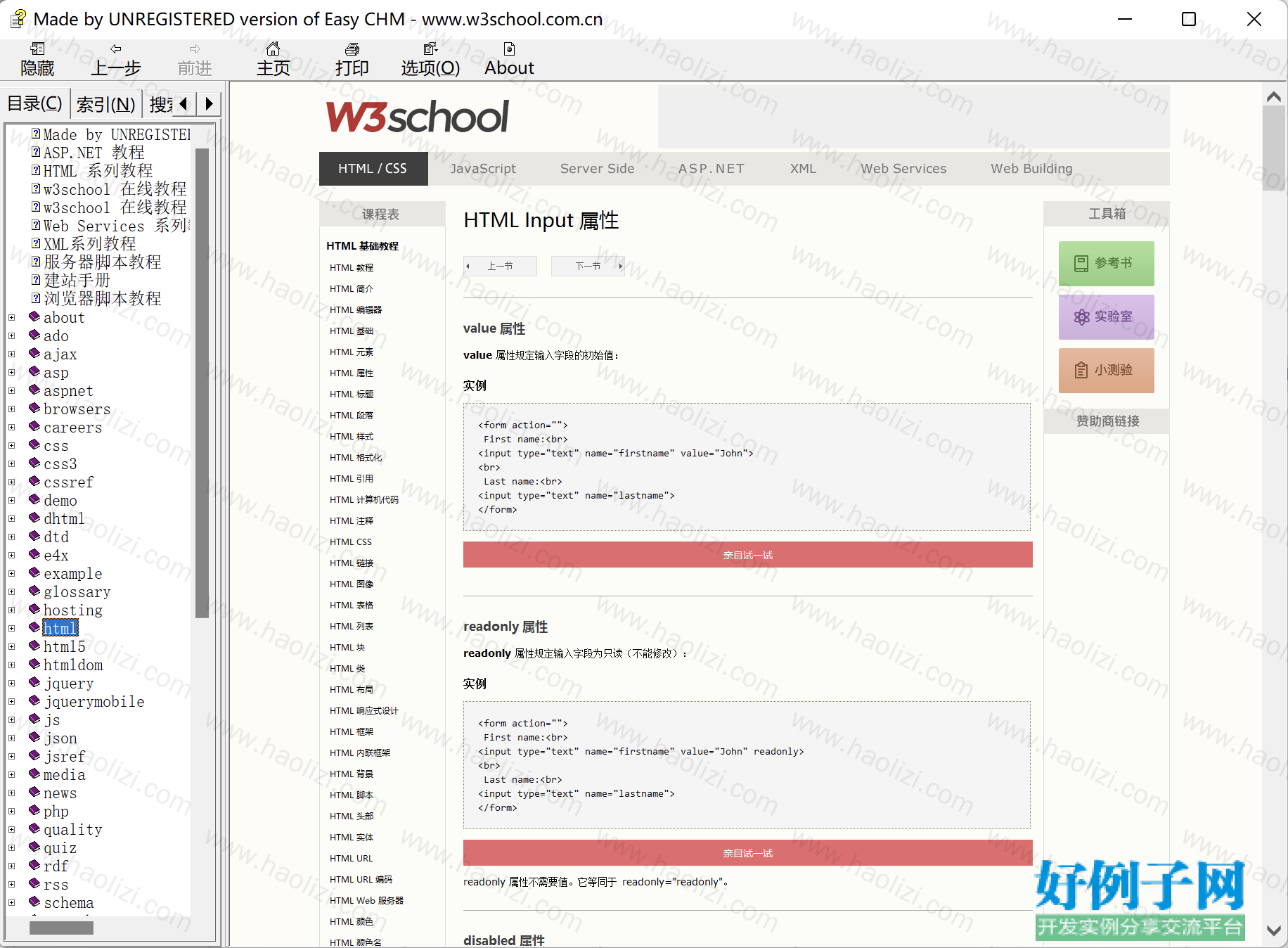Click the book icon beside 'ajax'
Image resolution: width=1288 pixels, height=948 pixels.
[34, 354]
